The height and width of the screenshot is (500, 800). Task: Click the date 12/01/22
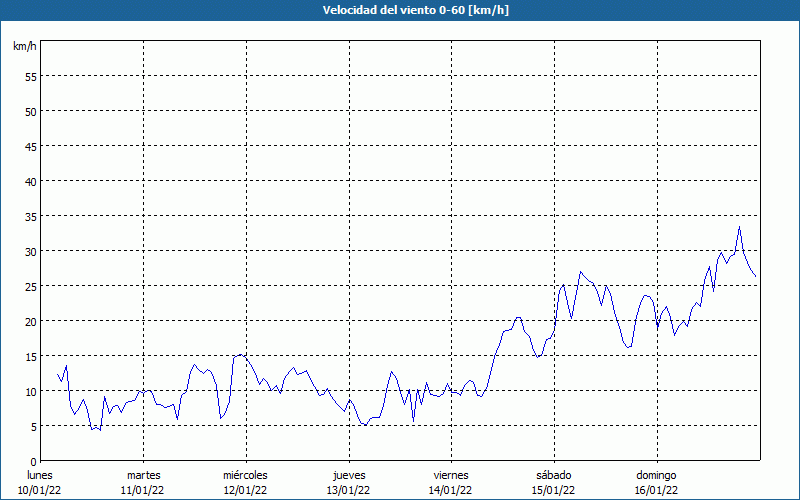(x=245, y=490)
